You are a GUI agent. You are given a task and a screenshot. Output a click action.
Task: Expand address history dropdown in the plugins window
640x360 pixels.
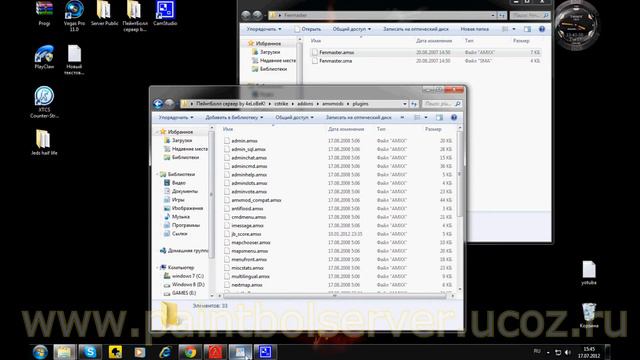pyautogui.click(x=404, y=104)
